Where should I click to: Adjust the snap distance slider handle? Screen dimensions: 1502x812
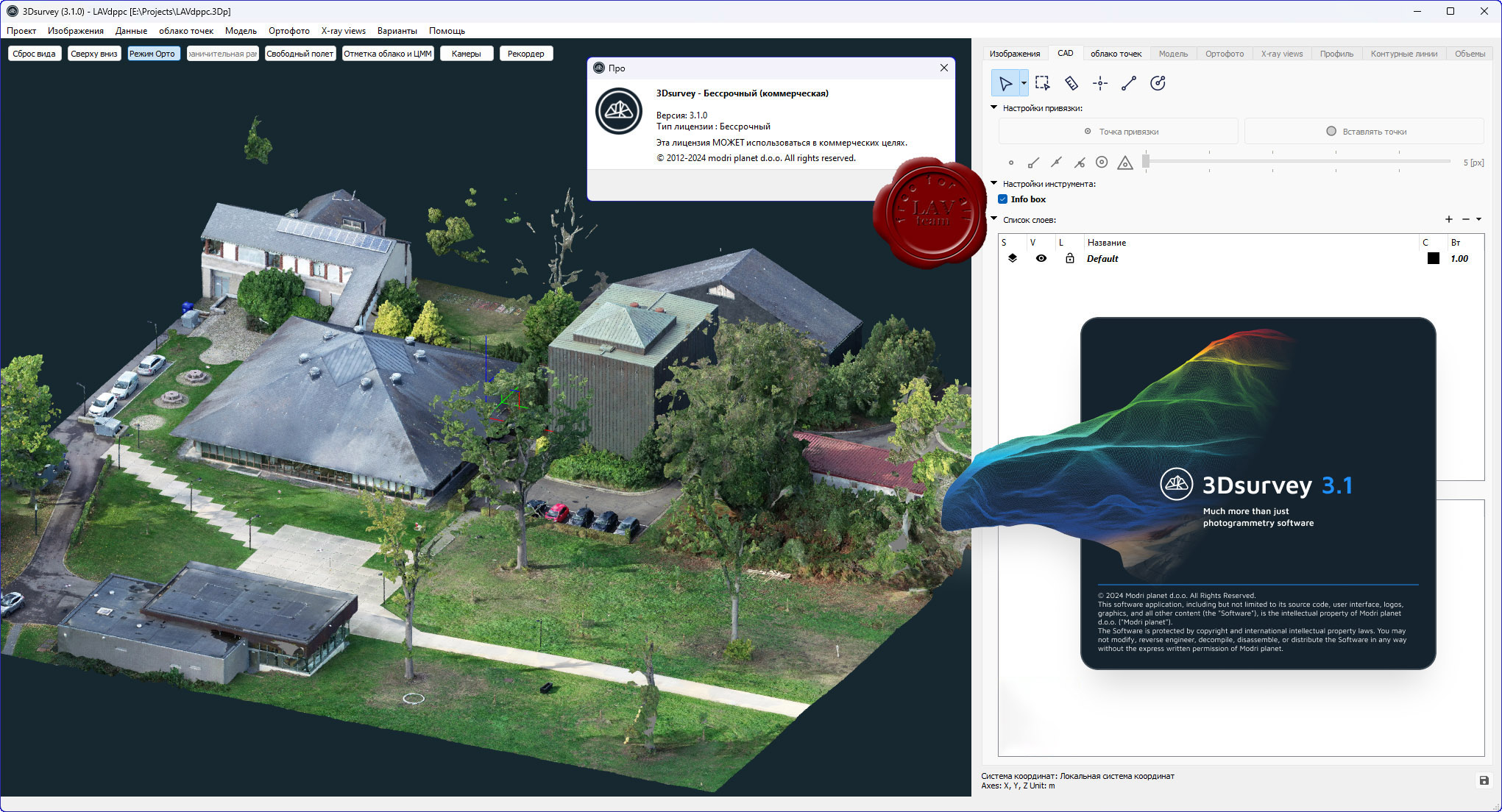click(x=1146, y=162)
